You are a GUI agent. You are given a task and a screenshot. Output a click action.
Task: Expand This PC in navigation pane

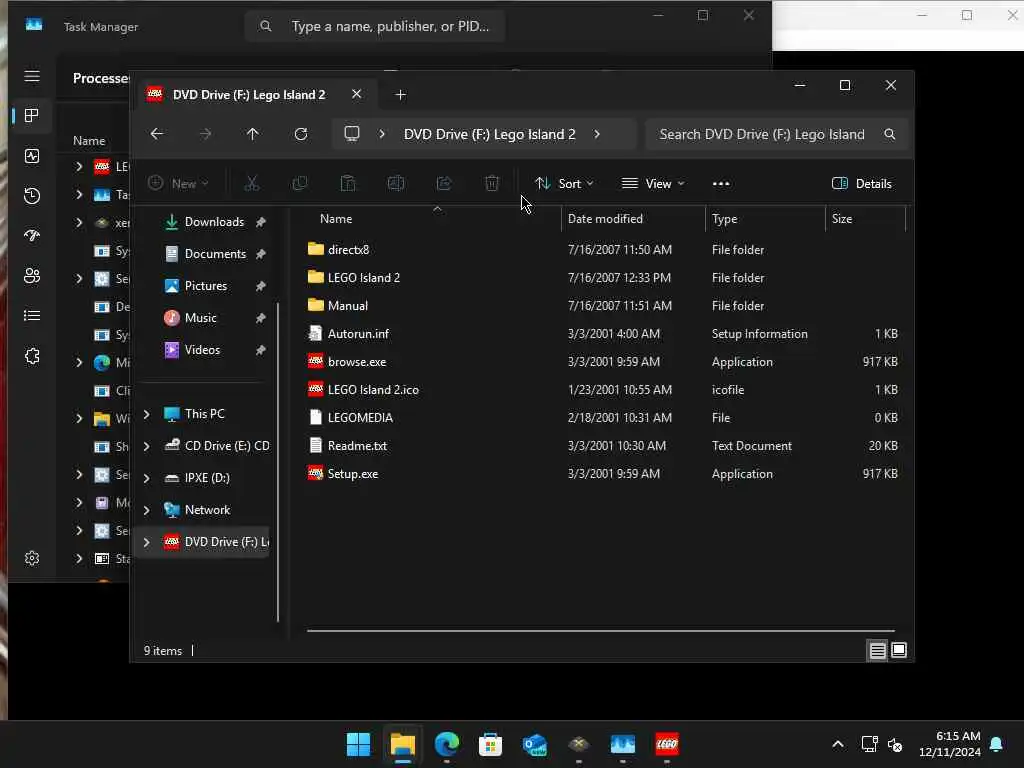click(147, 414)
